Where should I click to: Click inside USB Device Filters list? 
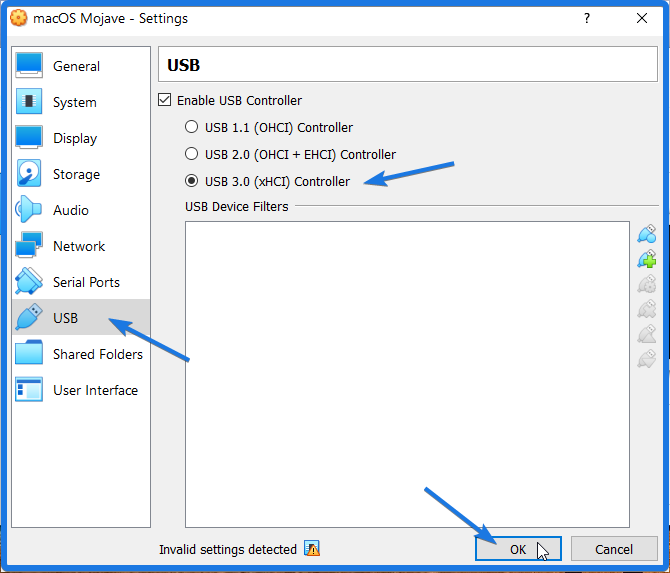[x=407, y=374]
